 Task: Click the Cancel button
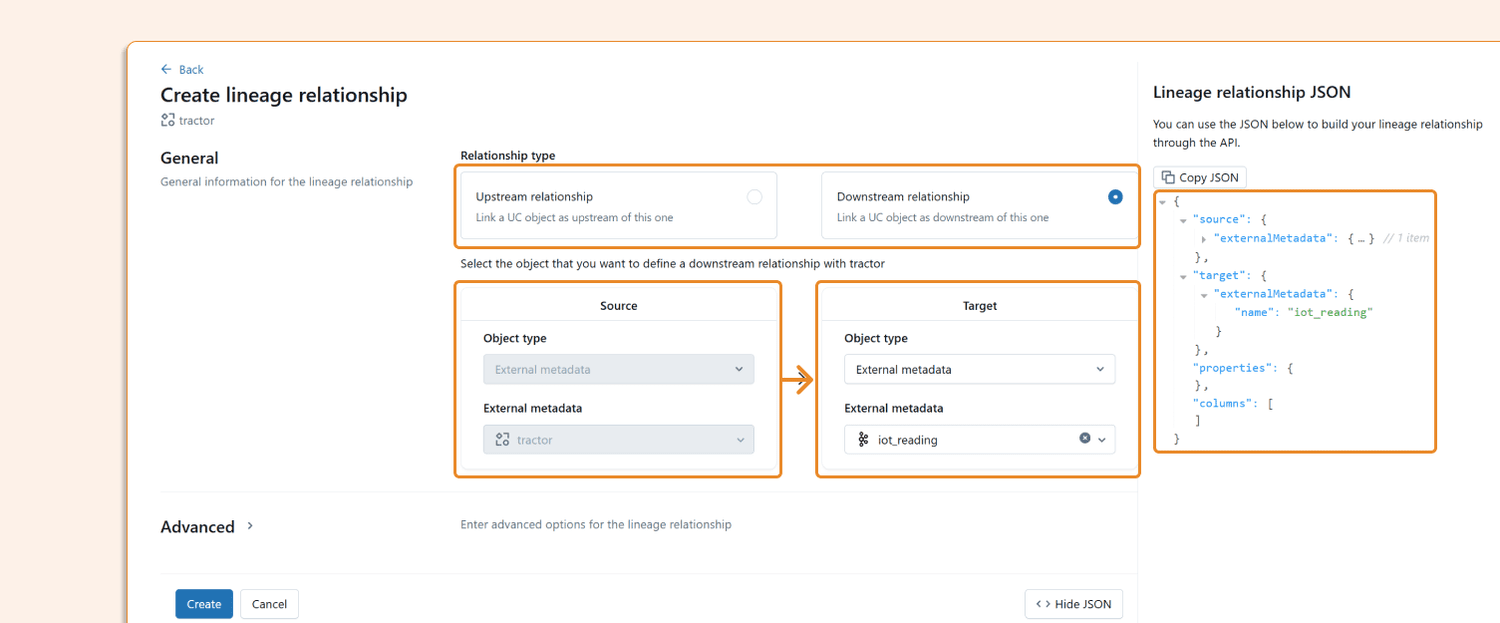coord(269,604)
